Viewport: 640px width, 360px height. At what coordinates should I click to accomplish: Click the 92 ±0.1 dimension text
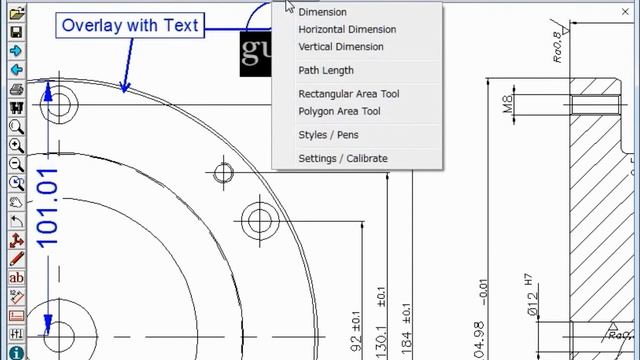click(x=356, y=331)
